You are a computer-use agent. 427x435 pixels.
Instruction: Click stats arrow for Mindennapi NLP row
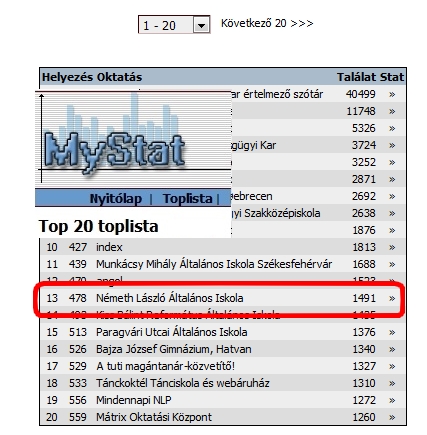click(x=392, y=400)
